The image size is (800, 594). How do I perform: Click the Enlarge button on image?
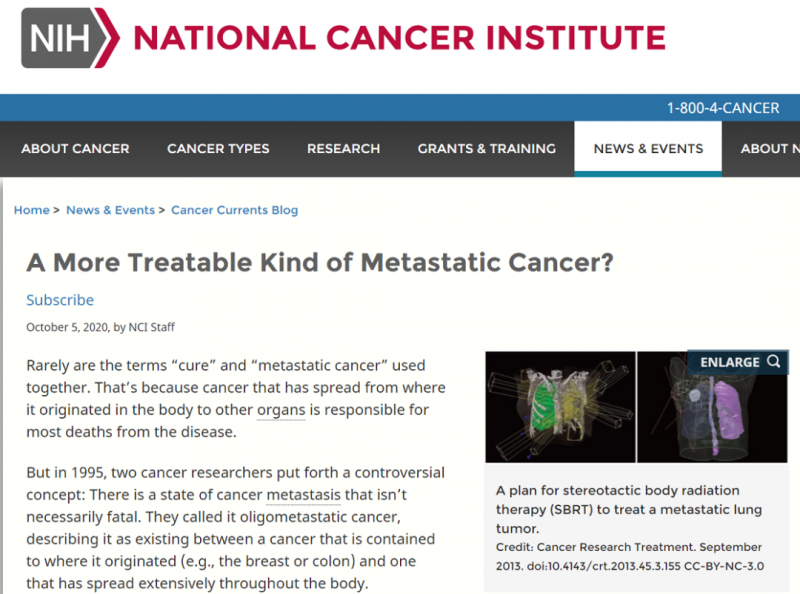737,362
